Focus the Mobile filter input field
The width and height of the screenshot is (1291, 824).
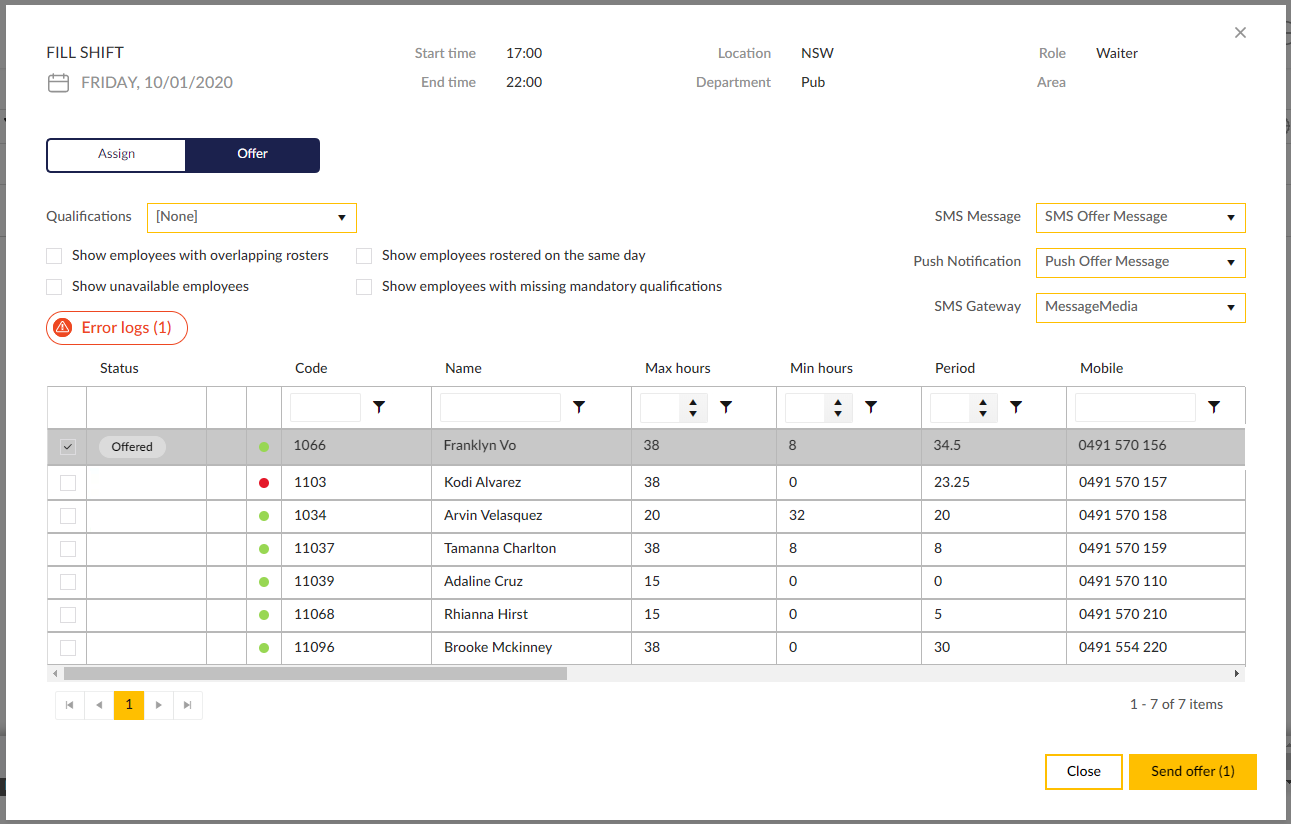tap(1135, 407)
